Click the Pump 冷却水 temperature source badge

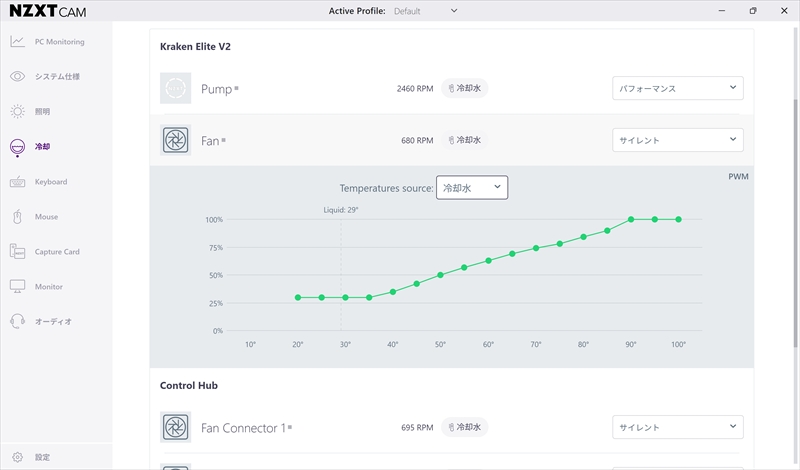click(x=465, y=89)
